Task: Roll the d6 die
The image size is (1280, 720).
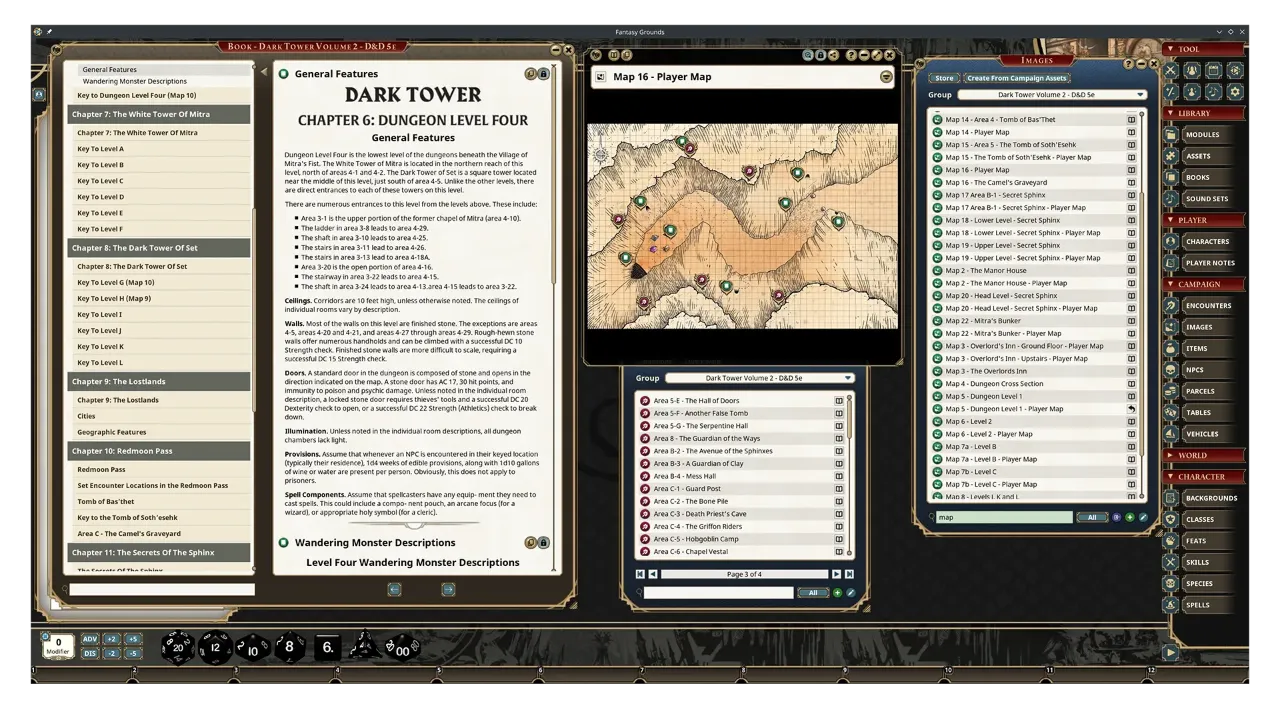Action: [x=327, y=647]
